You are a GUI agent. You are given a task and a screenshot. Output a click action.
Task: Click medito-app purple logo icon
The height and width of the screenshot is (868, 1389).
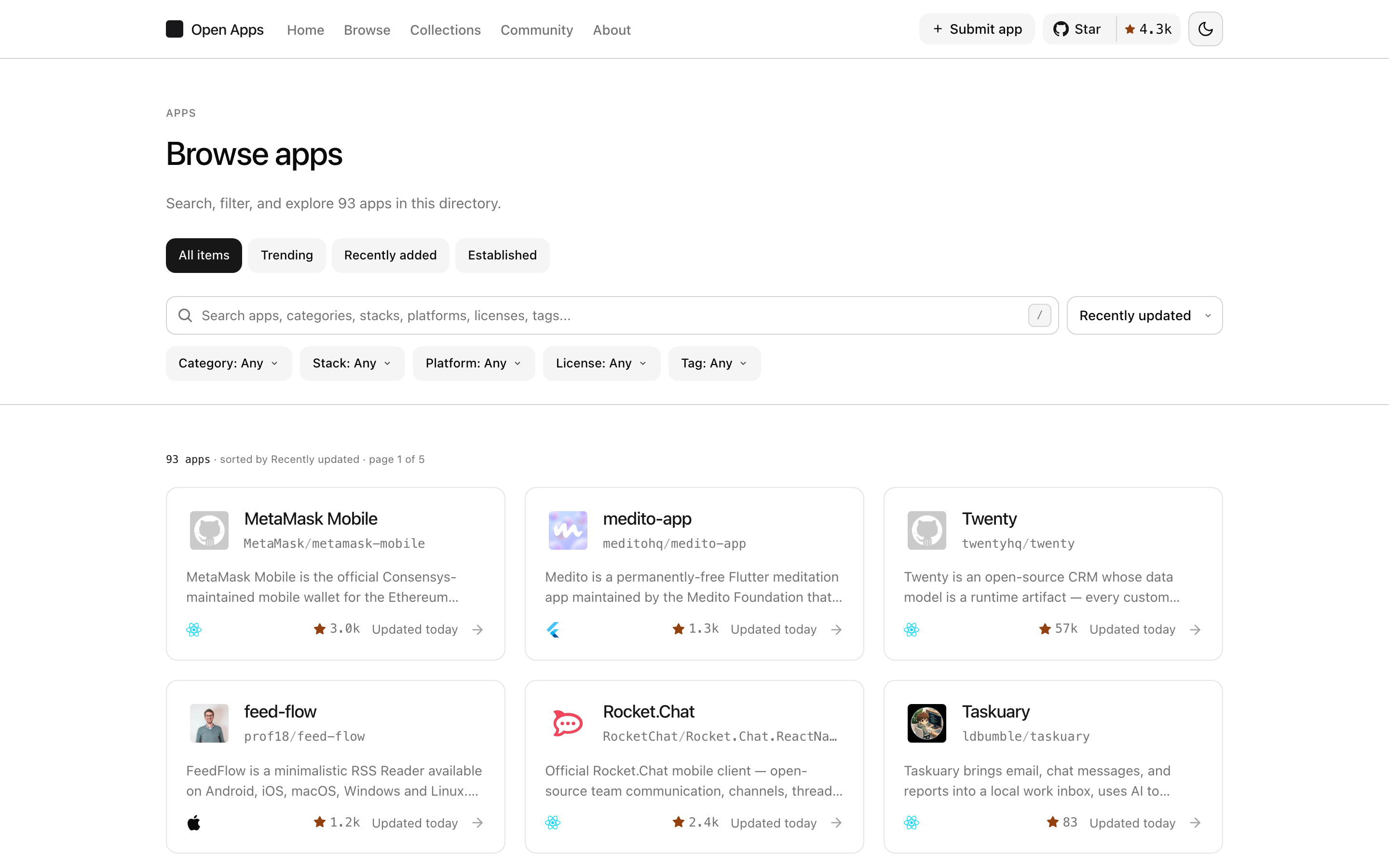point(568,530)
